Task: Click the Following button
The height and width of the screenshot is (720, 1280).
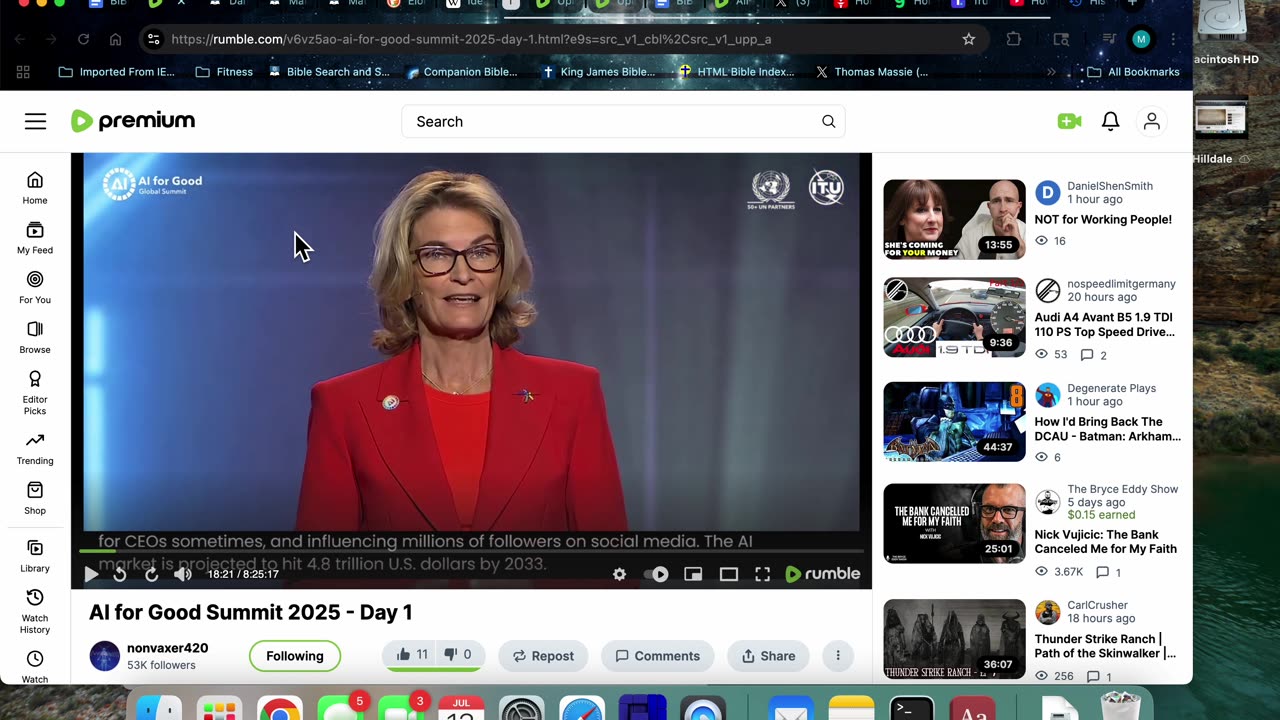Action: [295, 656]
